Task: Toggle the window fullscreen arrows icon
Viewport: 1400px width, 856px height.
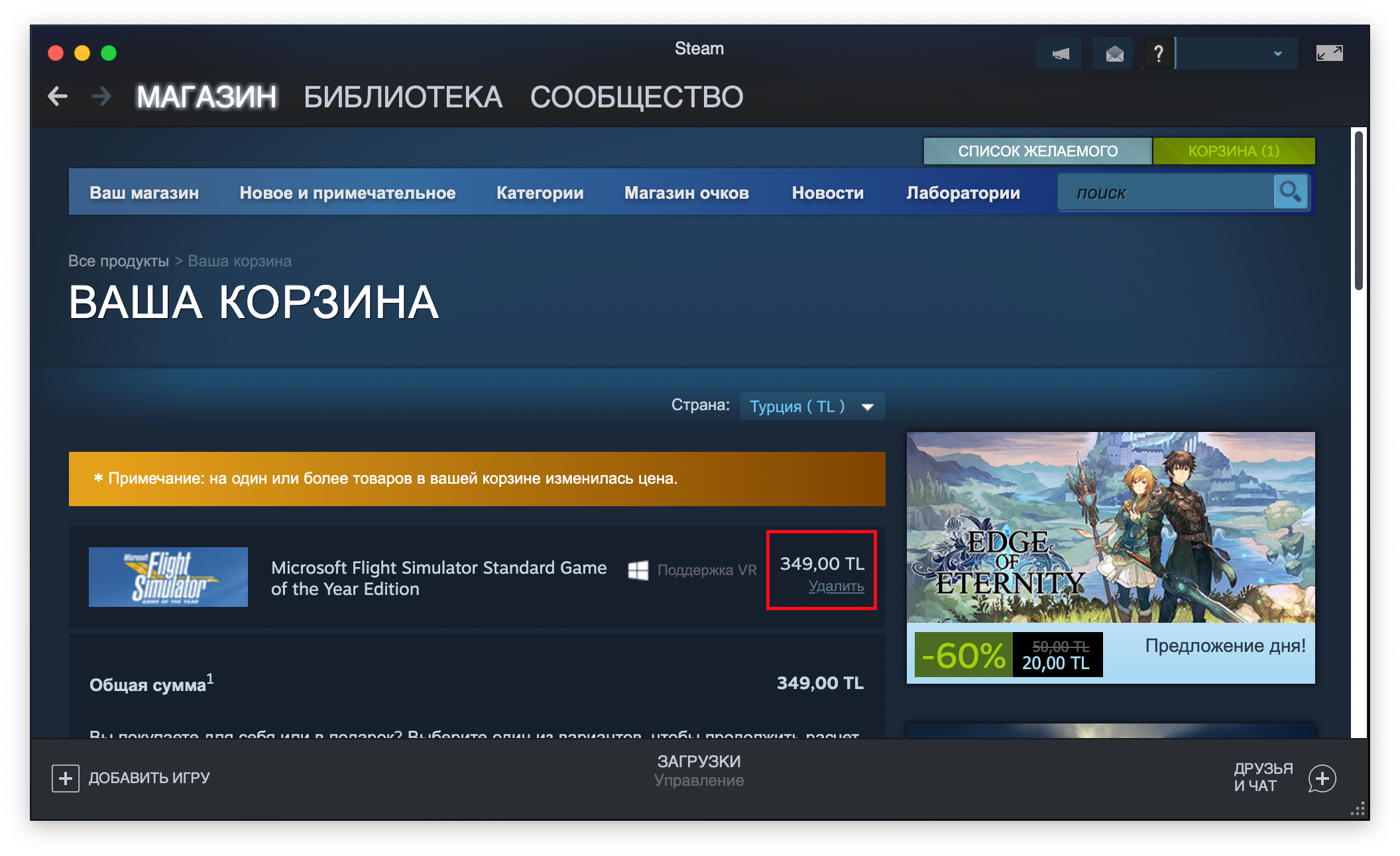Action: 1329,54
